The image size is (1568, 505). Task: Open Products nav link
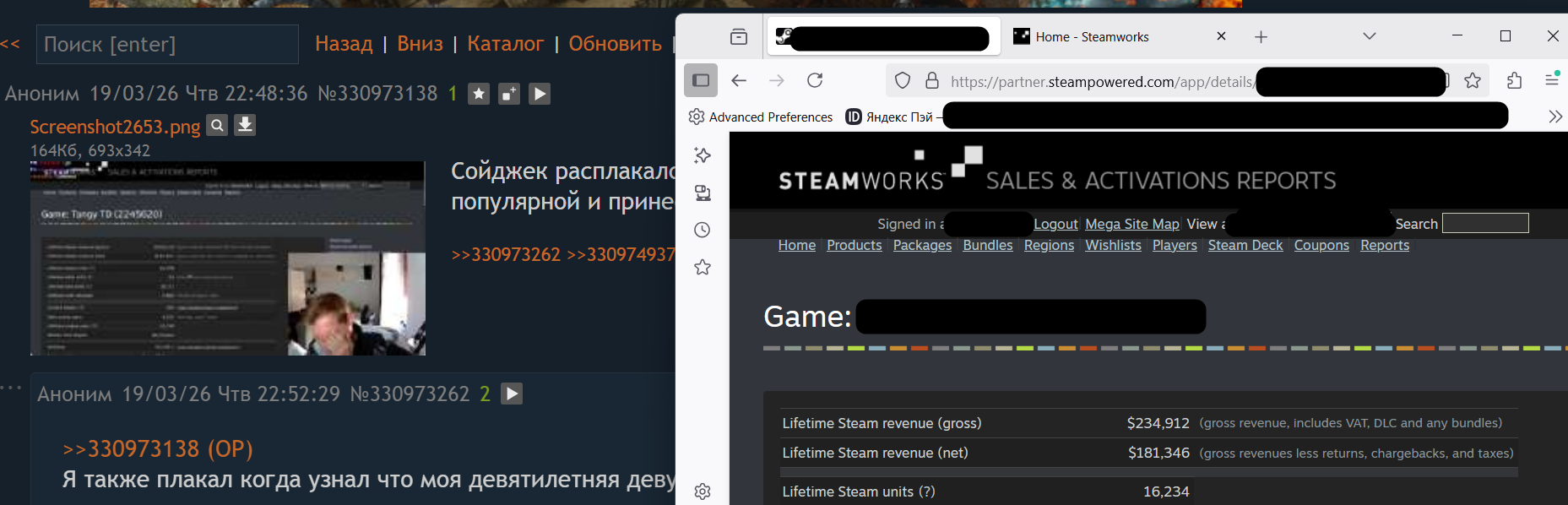[855, 245]
